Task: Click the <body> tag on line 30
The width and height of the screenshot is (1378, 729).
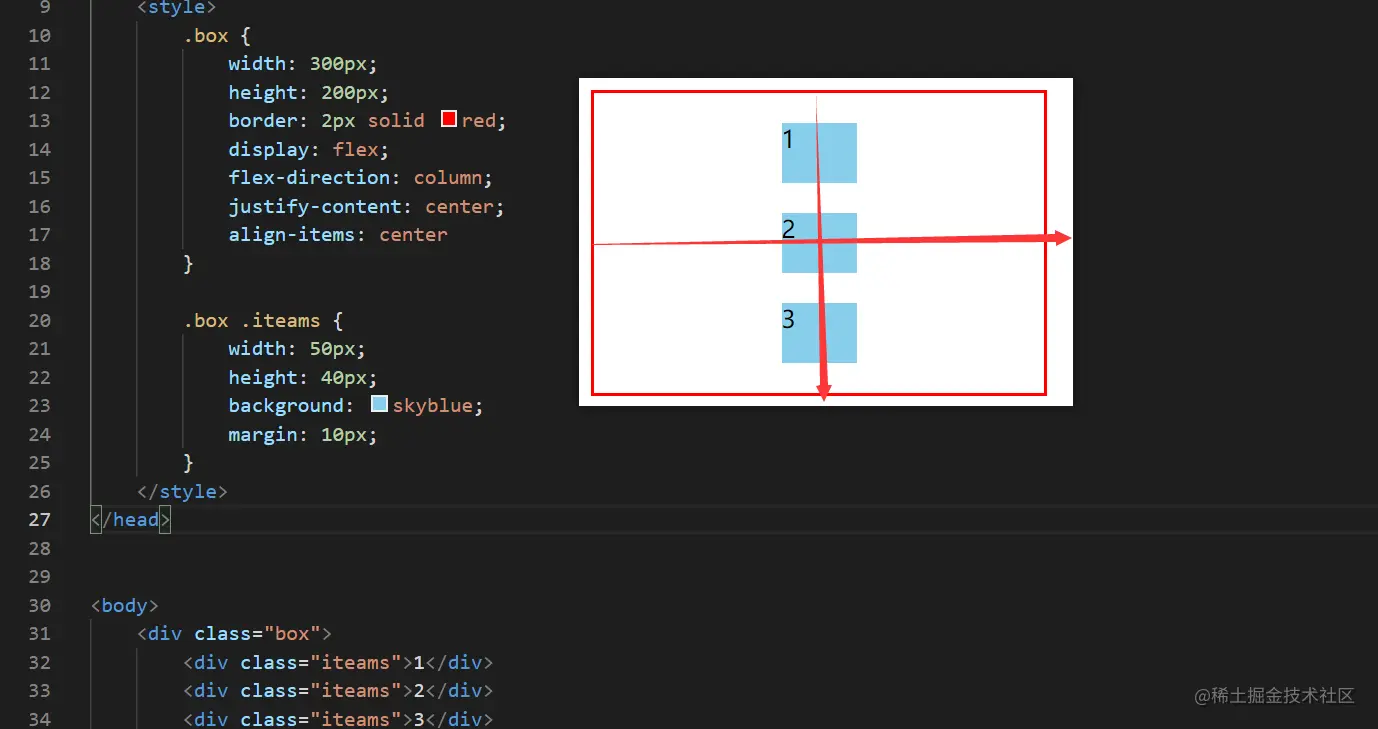Action: click(x=125, y=605)
